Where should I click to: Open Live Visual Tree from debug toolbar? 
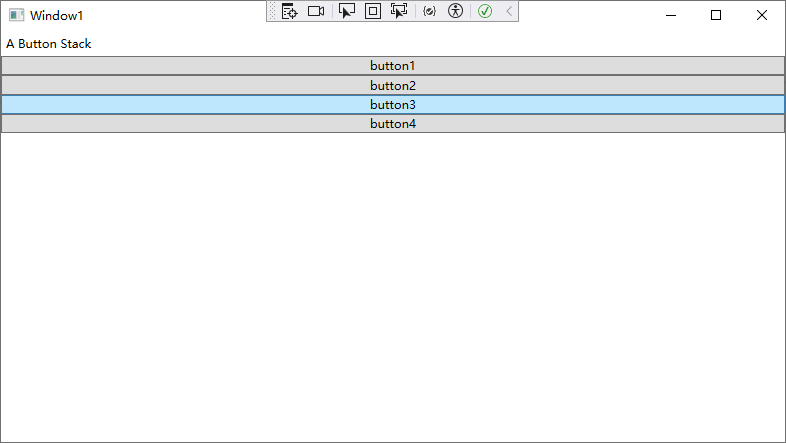(289, 11)
